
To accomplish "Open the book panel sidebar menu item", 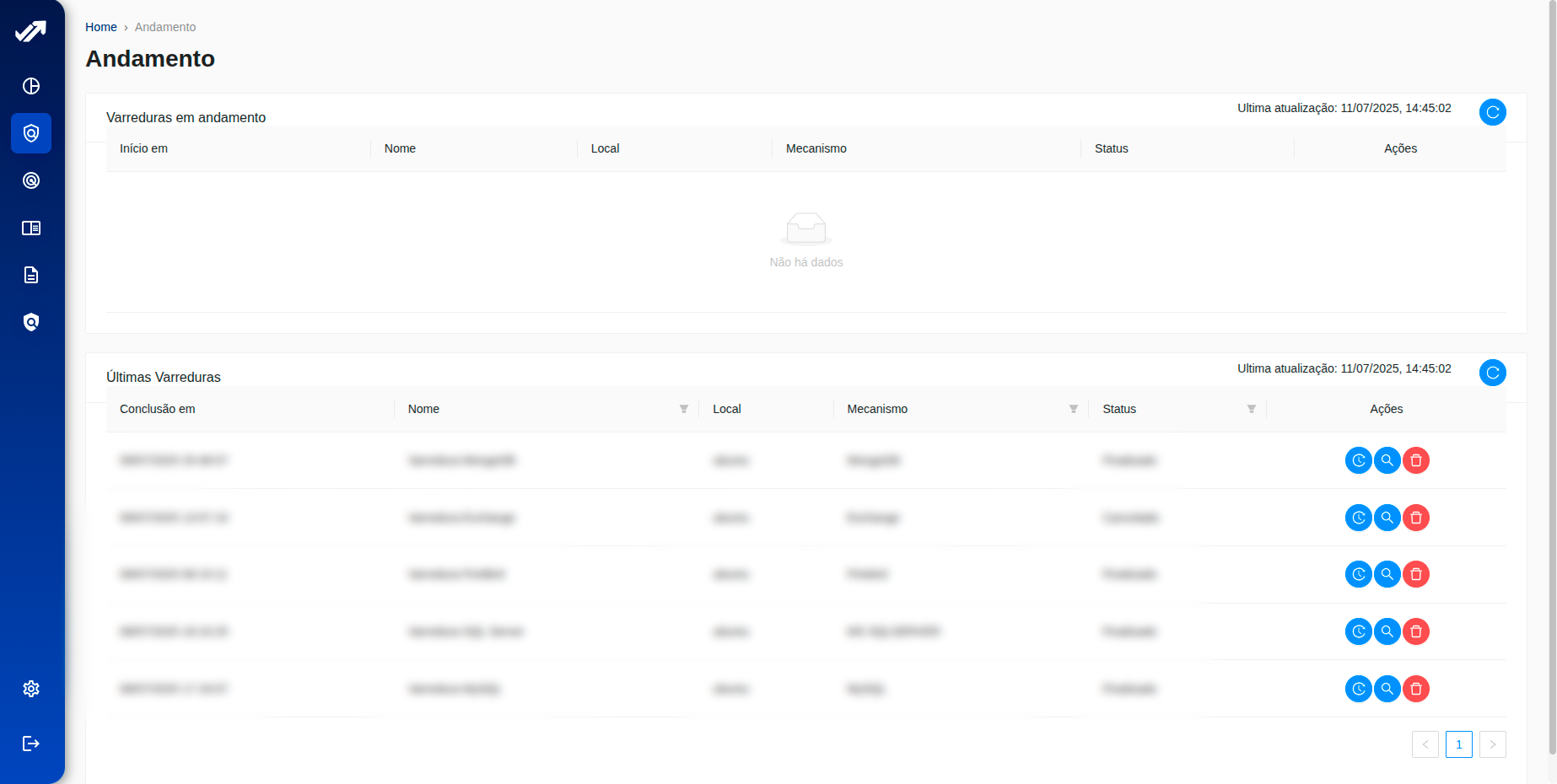I will pos(31,228).
